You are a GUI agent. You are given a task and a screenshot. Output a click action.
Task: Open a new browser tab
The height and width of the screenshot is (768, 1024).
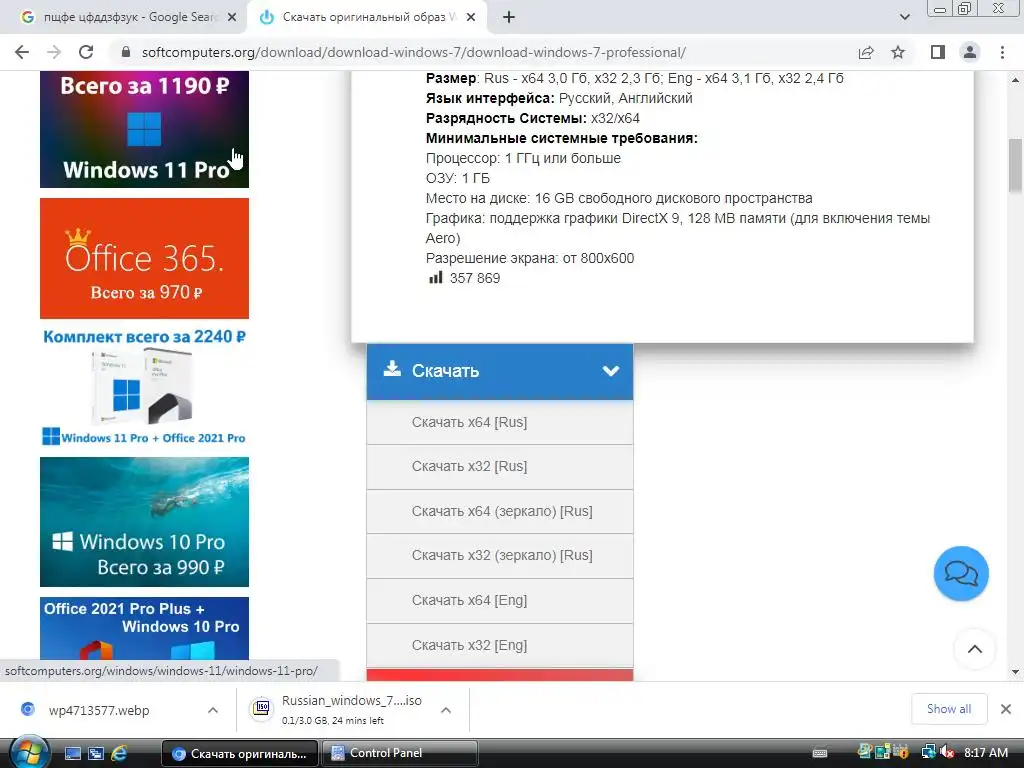509,18
